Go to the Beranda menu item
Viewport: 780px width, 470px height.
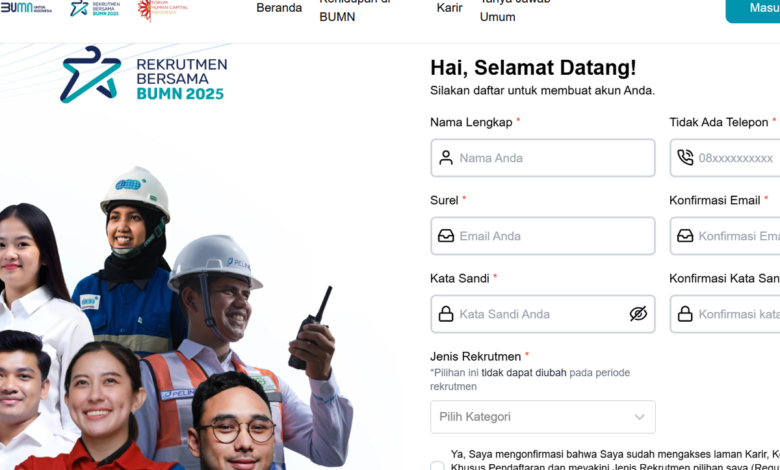point(279,8)
